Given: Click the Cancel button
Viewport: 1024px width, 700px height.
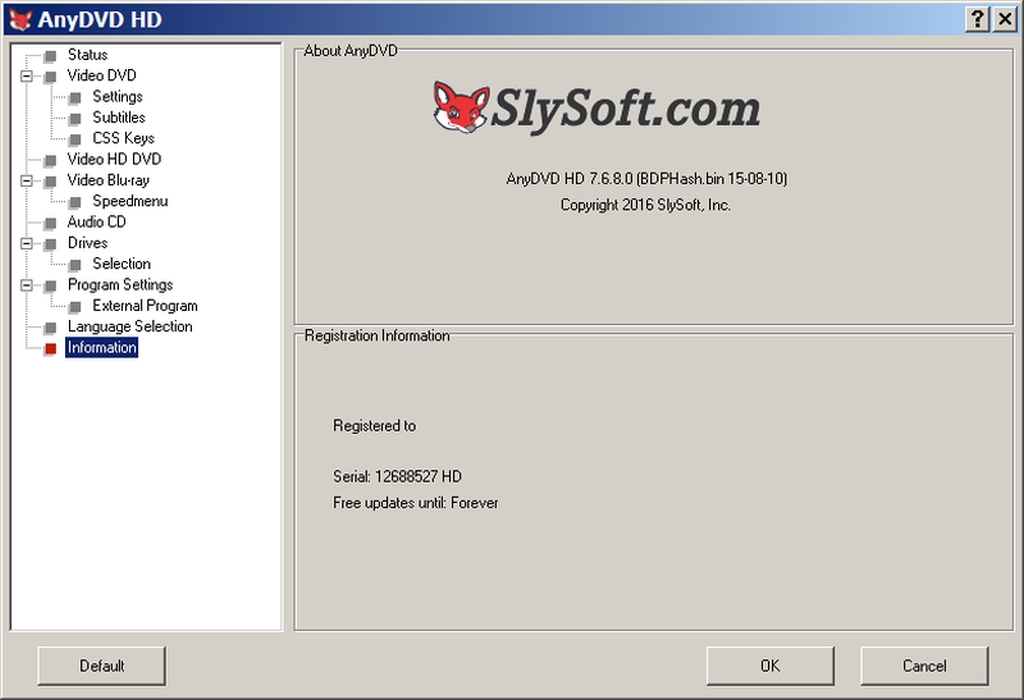Looking at the screenshot, I should tap(924, 666).
